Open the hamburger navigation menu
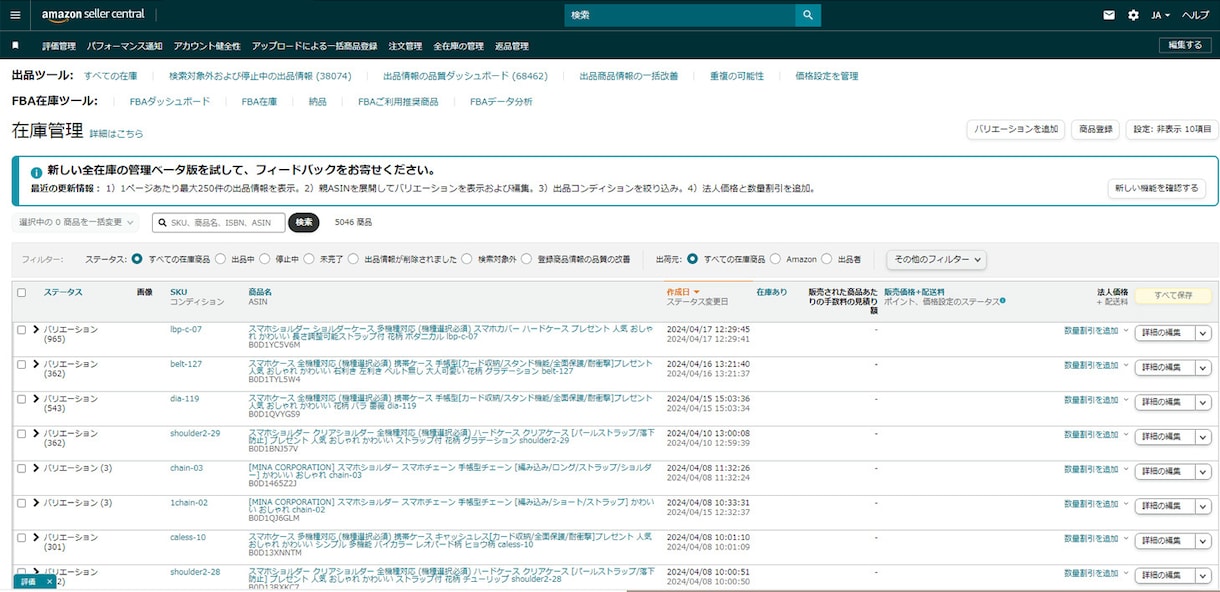The height and width of the screenshot is (592, 1220). tap(15, 15)
